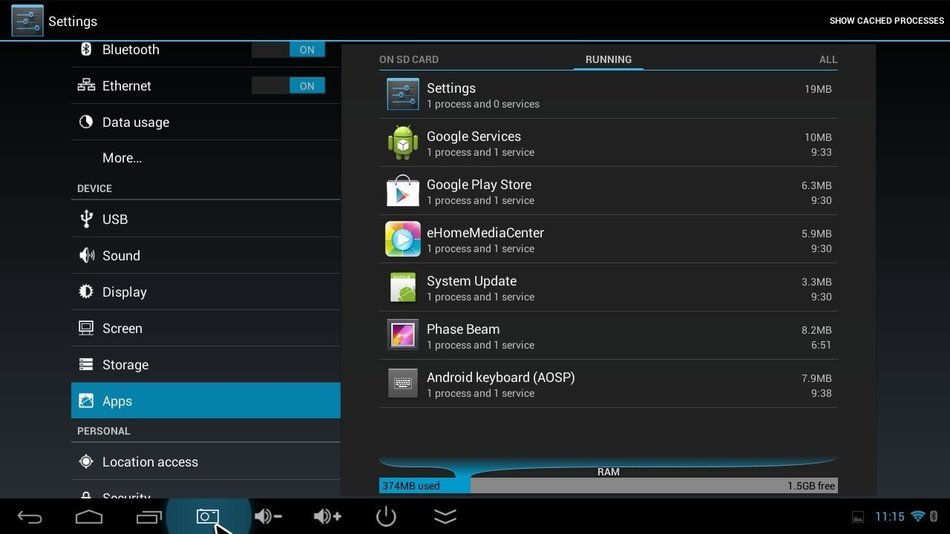This screenshot has height=534, width=950.
Task: Tap the Home navigation button
Action: [x=89, y=516]
